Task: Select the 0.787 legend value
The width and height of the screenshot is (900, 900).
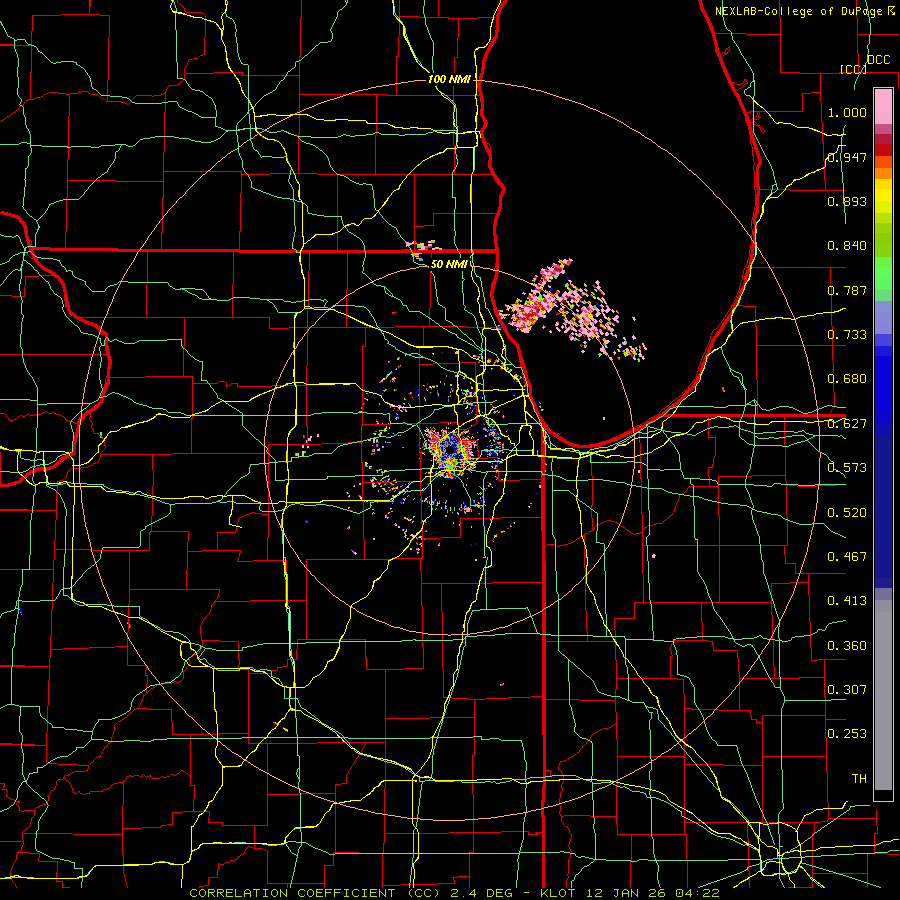Action: 847,290
